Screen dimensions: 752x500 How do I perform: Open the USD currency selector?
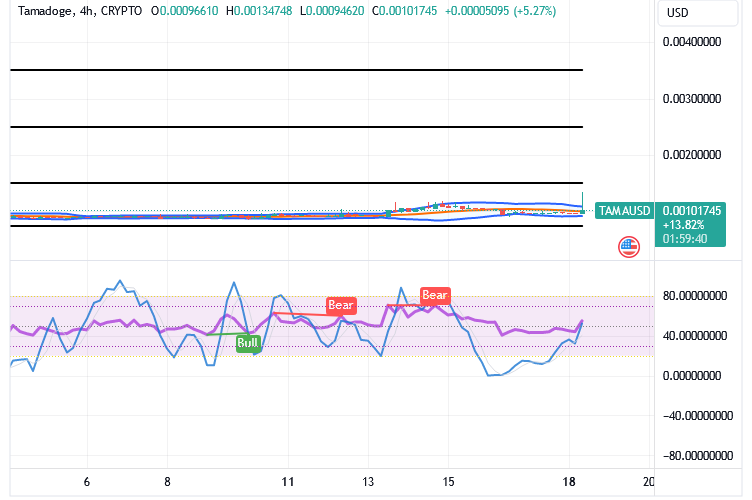click(697, 12)
